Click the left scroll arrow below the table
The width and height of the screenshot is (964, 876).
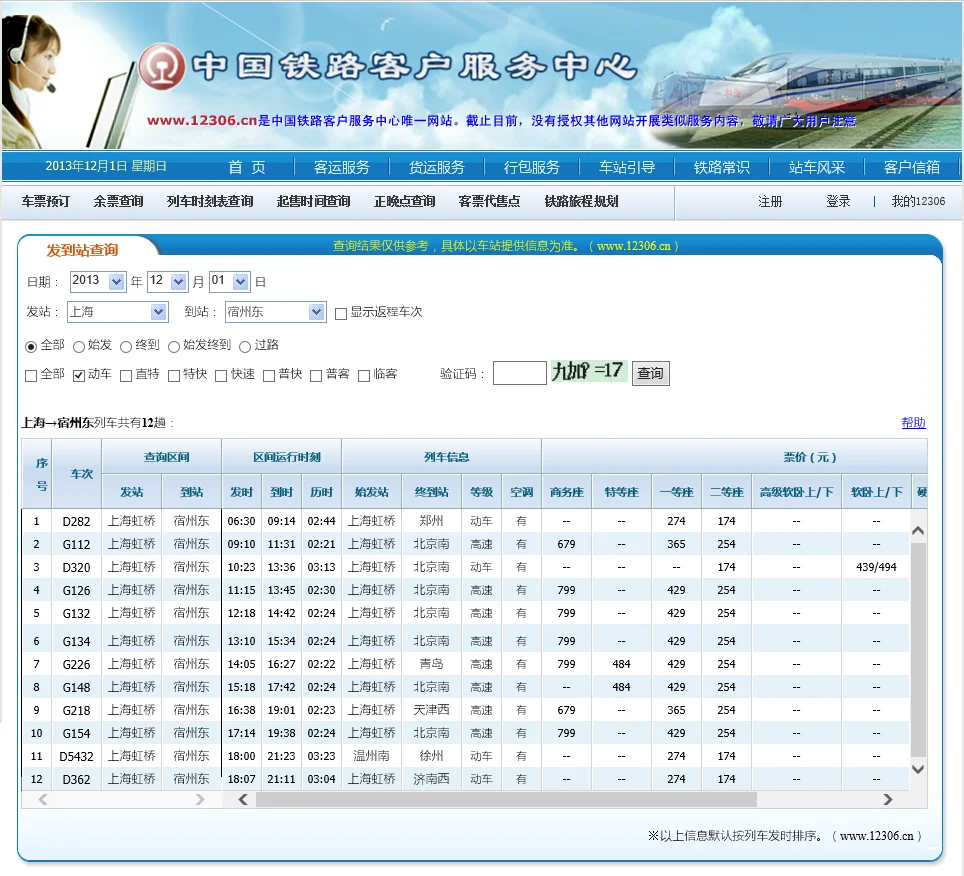(x=243, y=800)
